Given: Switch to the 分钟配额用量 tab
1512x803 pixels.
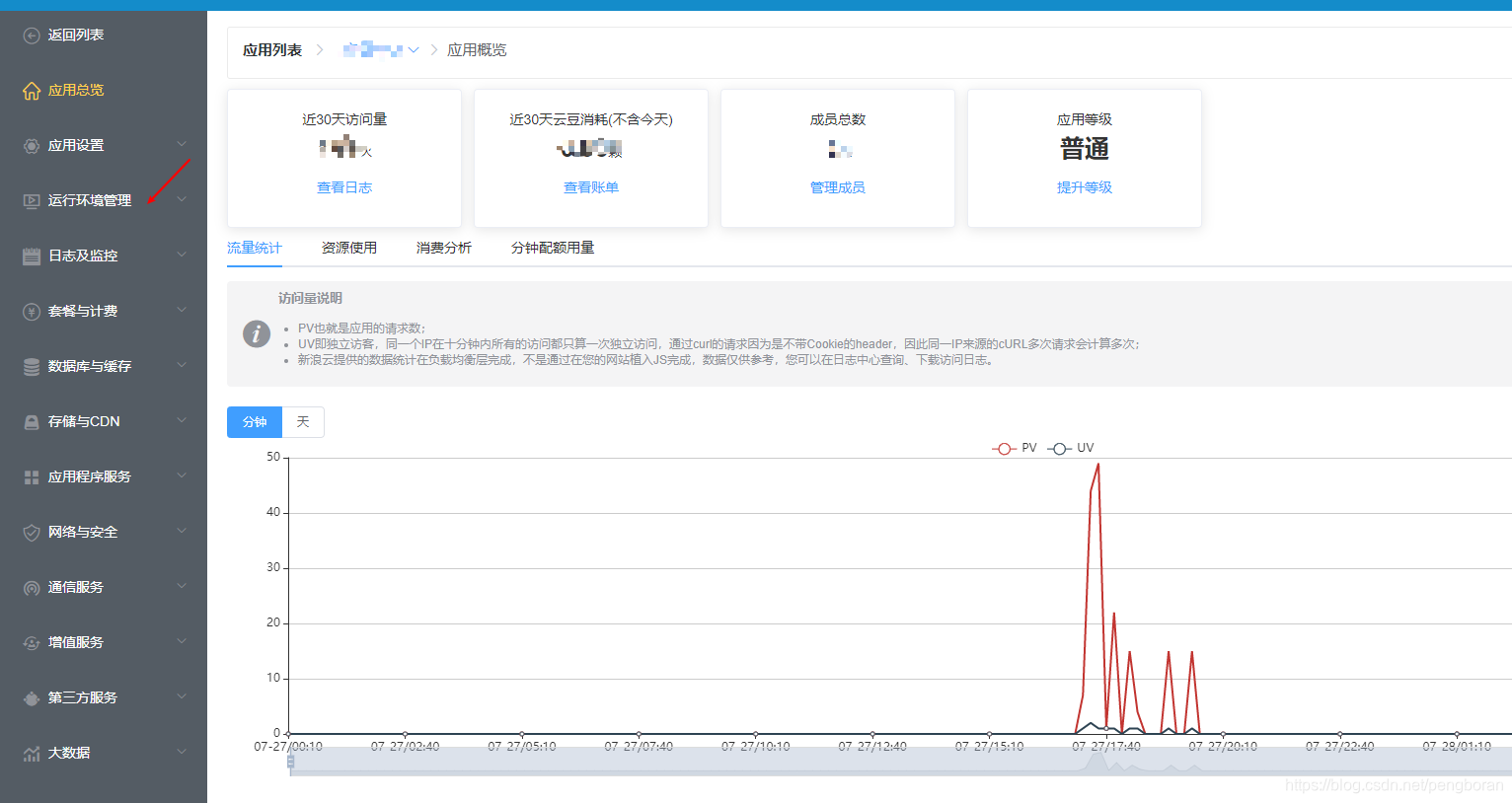Looking at the screenshot, I should (x=553, y=248).
